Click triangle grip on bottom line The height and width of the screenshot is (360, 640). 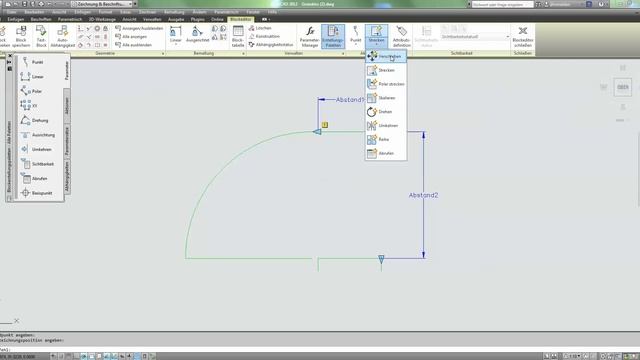point(381,259)
